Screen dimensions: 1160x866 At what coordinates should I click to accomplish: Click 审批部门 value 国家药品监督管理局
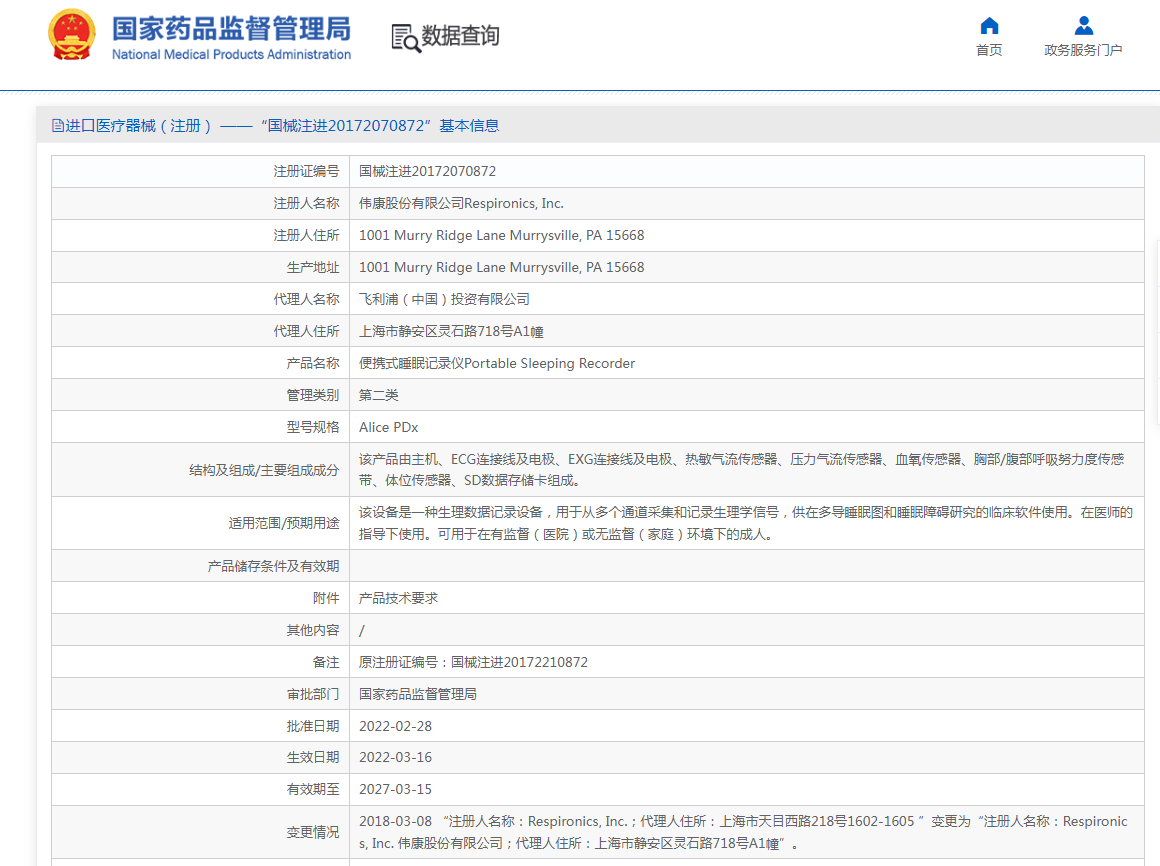(418, 694)
